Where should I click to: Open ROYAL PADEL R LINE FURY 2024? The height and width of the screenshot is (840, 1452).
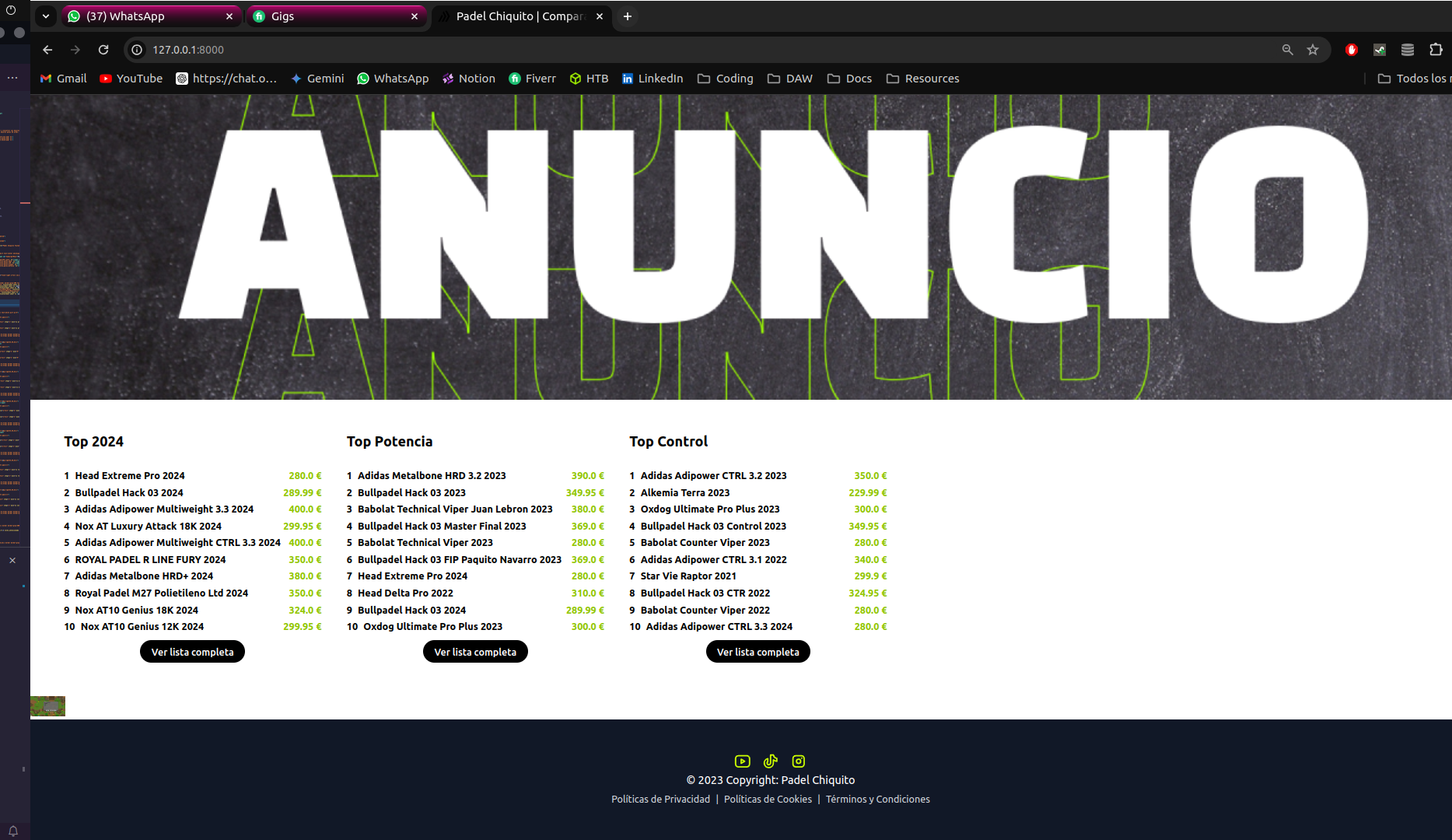(150, 560)
